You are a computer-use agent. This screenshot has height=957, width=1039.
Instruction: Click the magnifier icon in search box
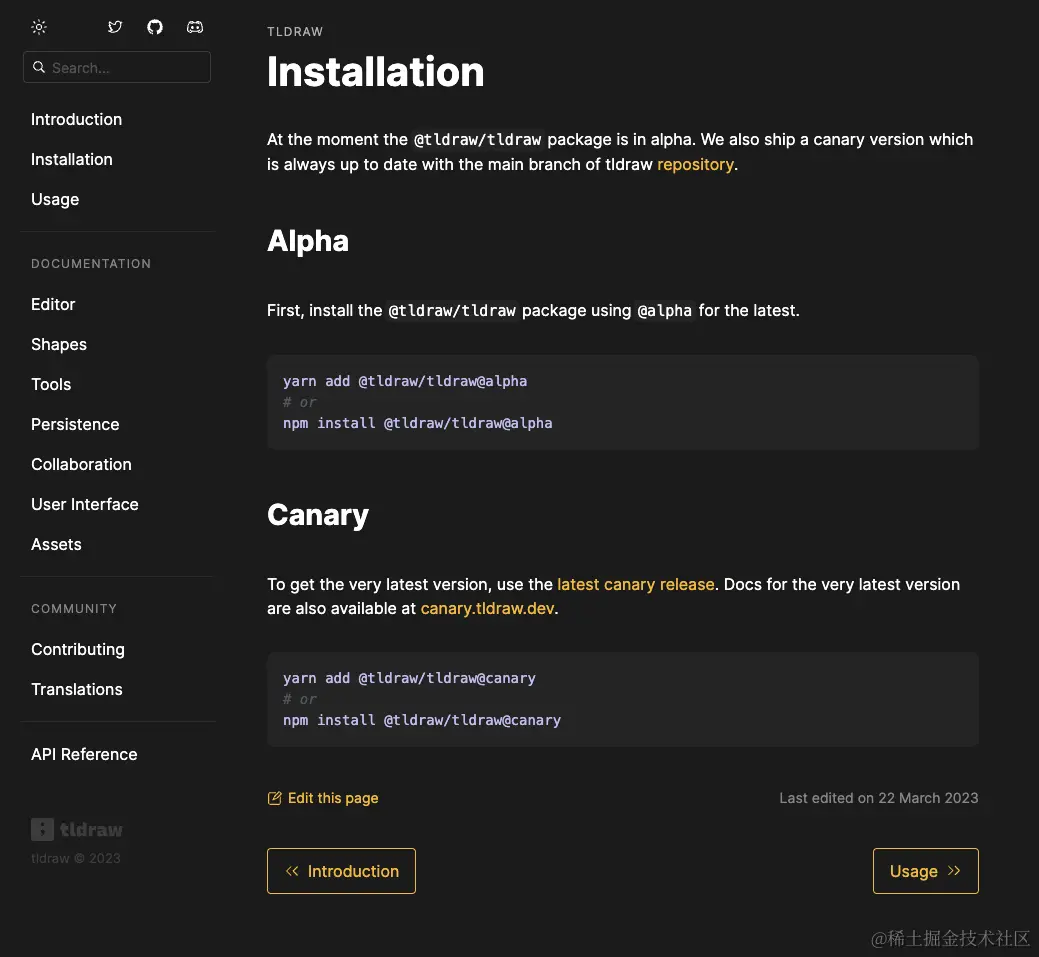coord(39,67)
